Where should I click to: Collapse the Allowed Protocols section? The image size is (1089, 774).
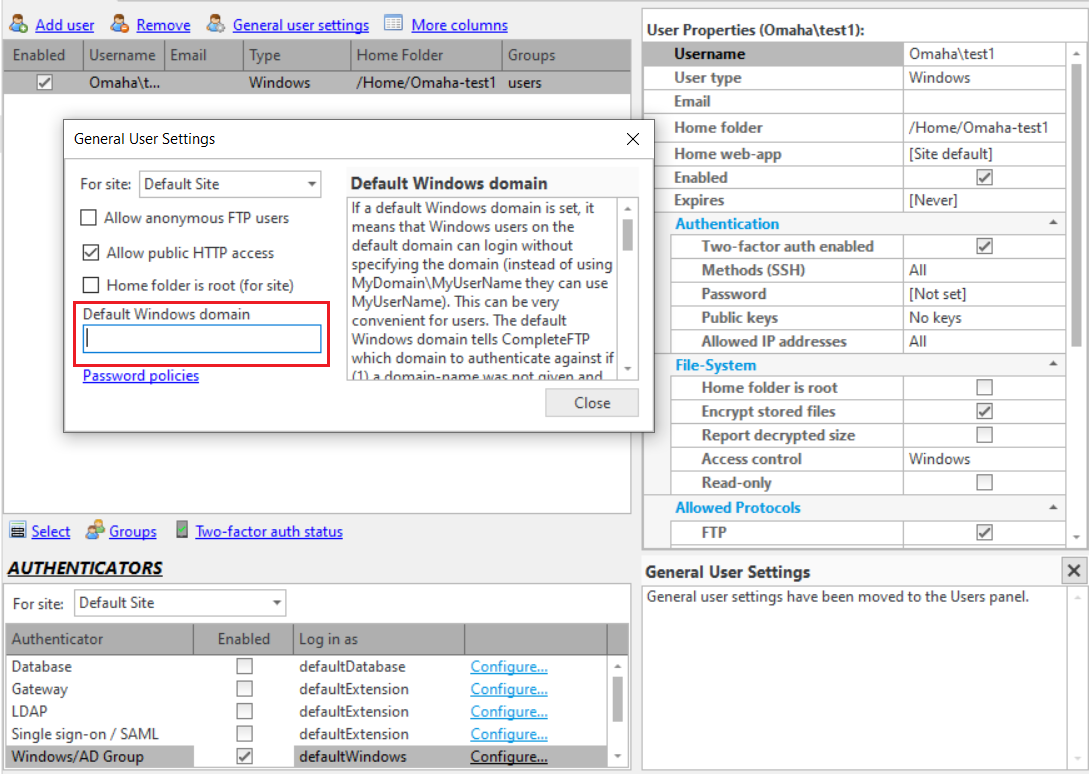tap(1053, 507)
